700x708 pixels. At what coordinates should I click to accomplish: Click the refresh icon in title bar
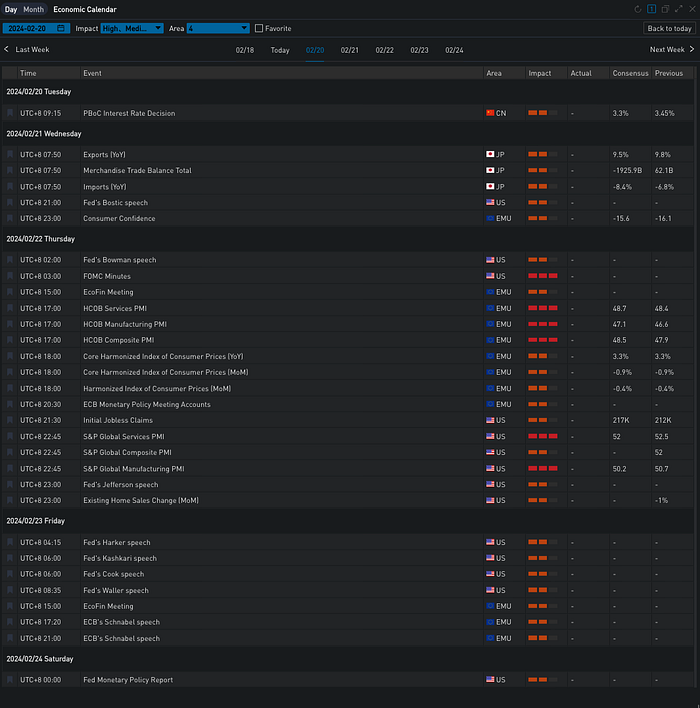[x=638, y=9]
